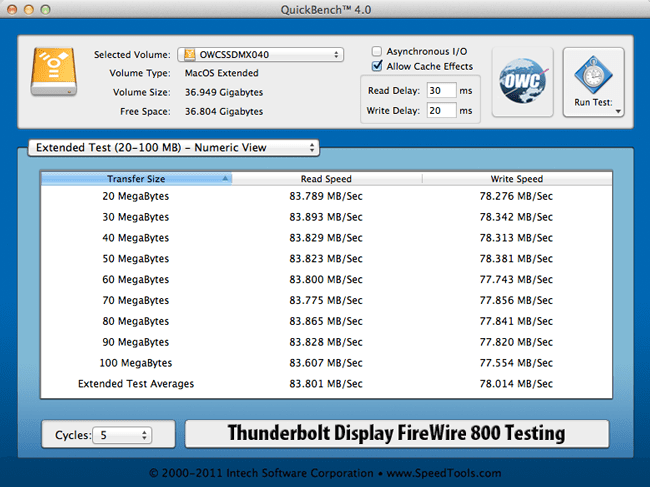Sort by the Read Speed column header
650x487 pixels.
[326, 179]
